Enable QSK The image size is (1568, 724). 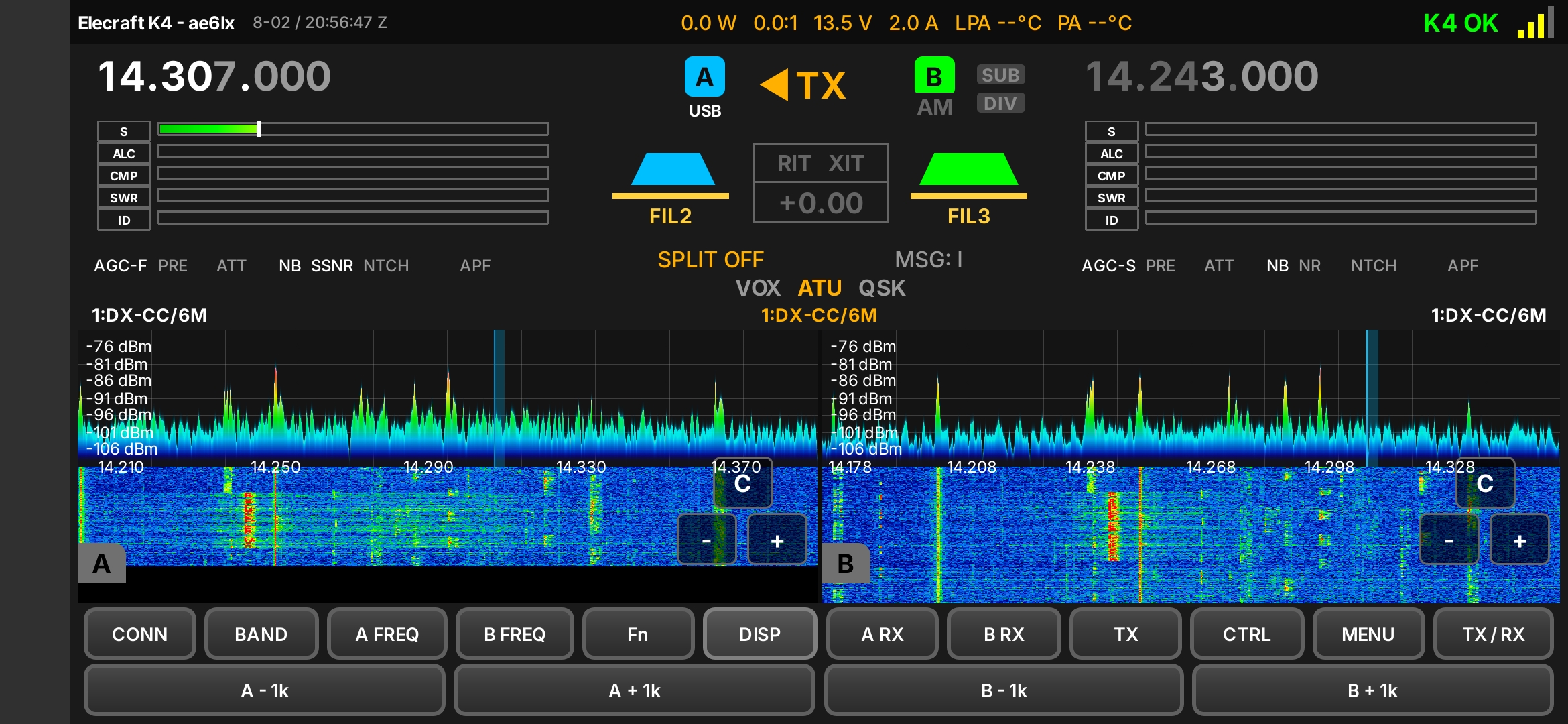(x=882, y=288)
